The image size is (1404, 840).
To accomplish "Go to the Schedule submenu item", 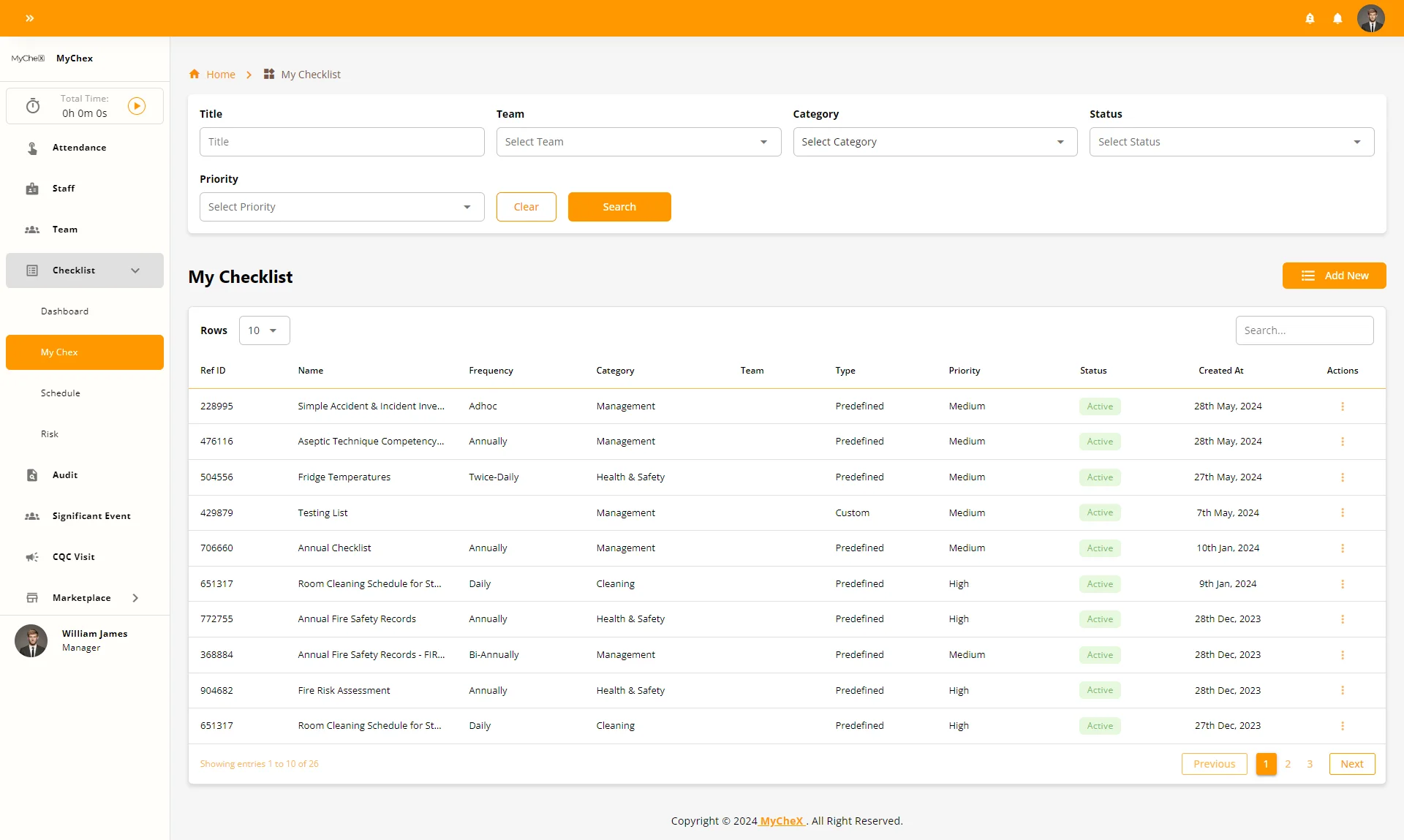I will (x=61, y=393).
